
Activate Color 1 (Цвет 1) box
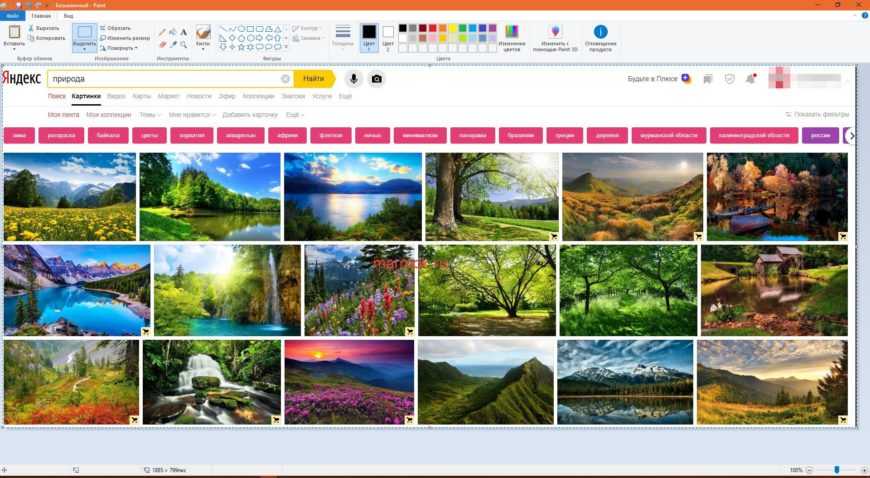point(368,36)
